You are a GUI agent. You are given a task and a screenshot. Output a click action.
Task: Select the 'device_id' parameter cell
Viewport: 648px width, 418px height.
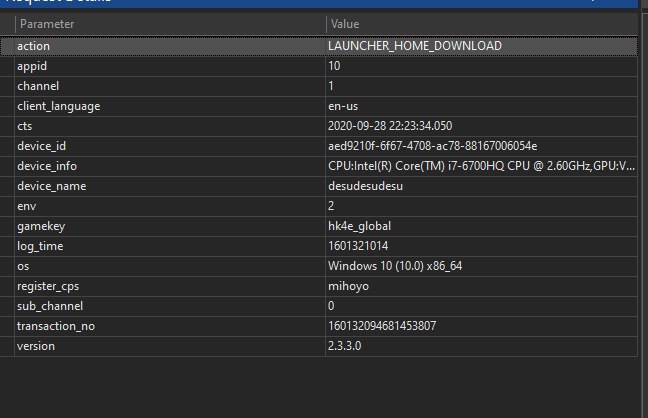(x=170, y=146)
